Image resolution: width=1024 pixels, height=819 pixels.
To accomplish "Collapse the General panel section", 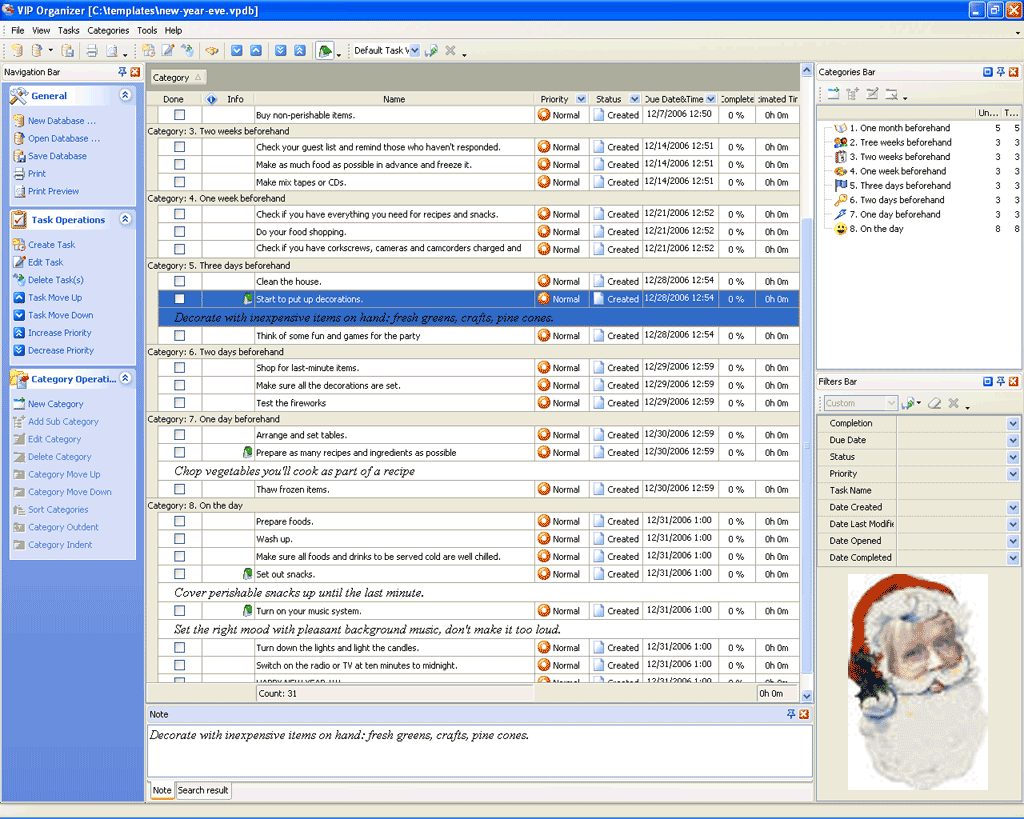I will pos(125,96).
